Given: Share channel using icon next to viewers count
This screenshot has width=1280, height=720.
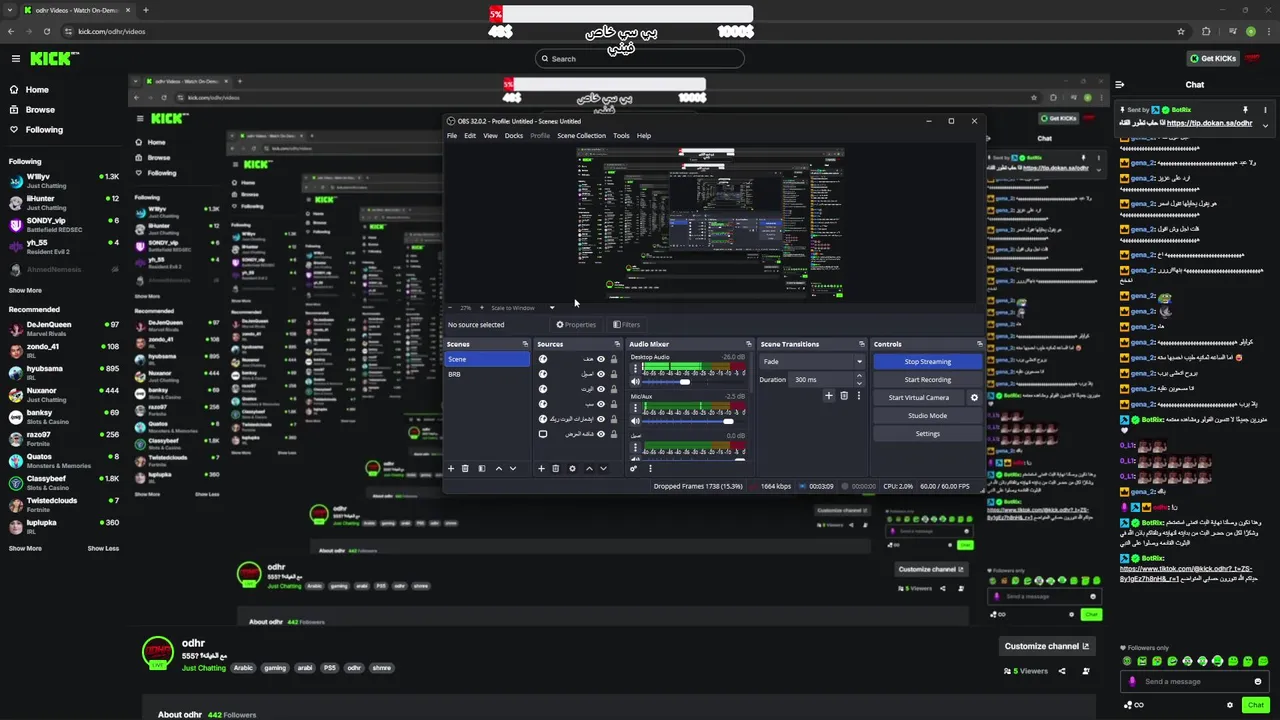Looking at the screenshot, I should pyautogui.click(x=1062, y=671).
